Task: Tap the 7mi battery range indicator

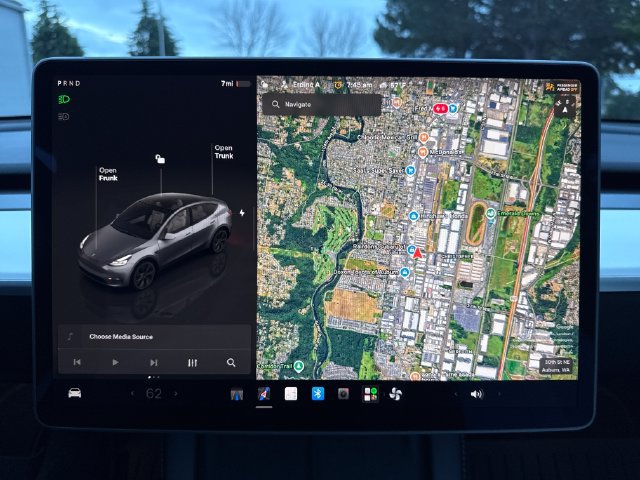Action: 236,84
